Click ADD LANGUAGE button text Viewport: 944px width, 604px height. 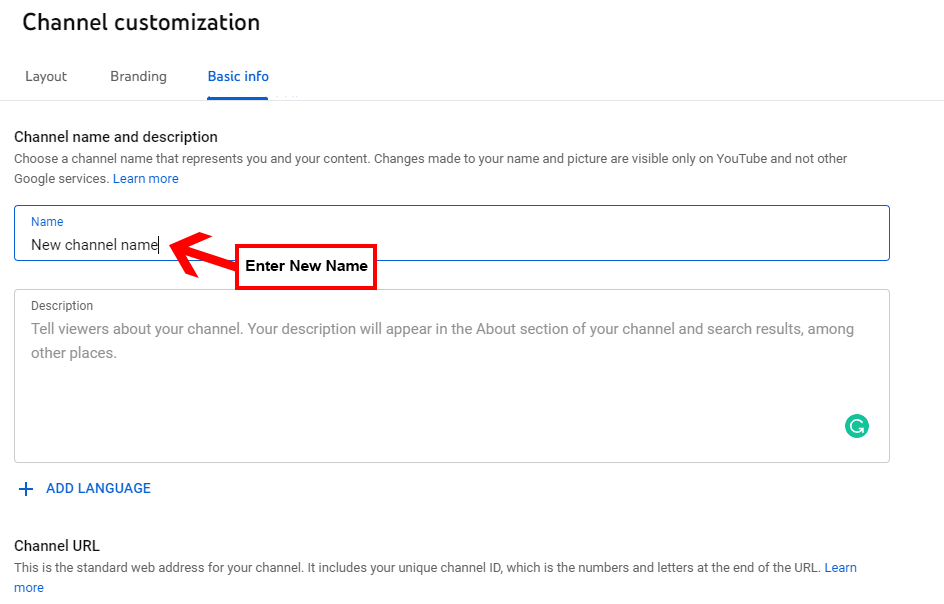99,488
